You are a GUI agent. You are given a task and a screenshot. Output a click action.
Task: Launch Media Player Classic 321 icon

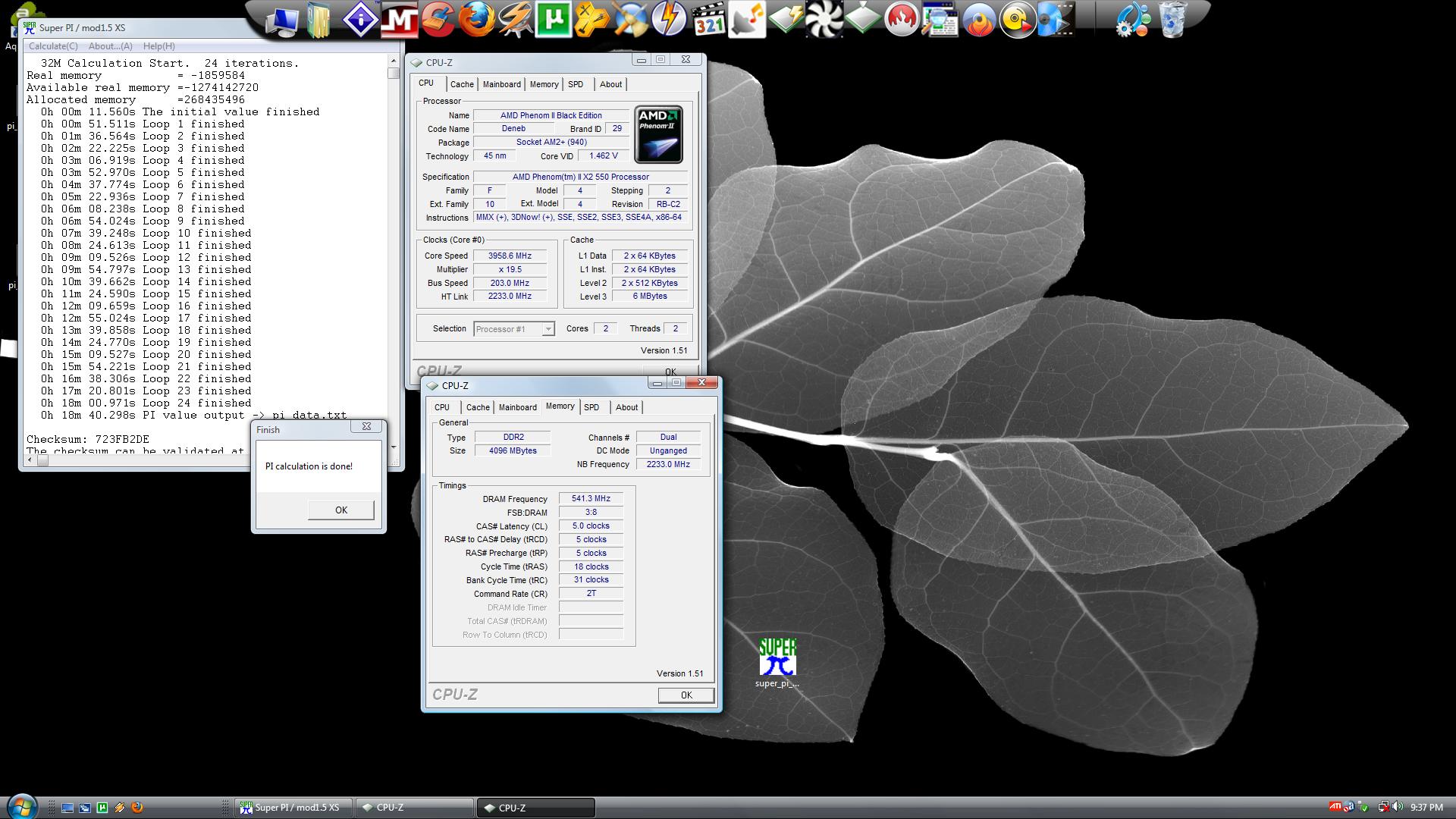708,20
